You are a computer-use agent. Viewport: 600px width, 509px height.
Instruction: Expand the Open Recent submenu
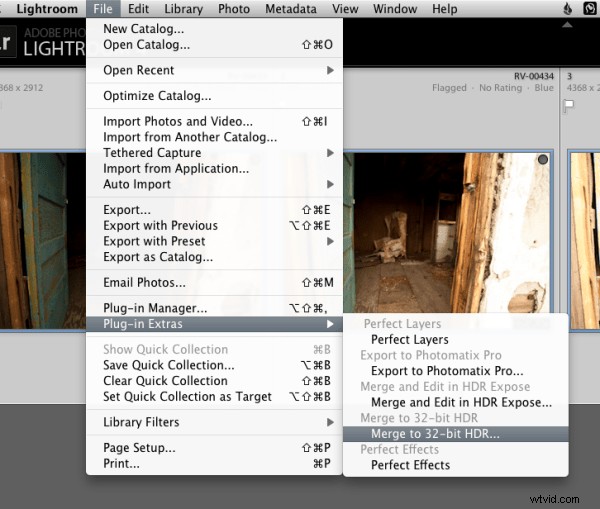click(x=214, y=70)
